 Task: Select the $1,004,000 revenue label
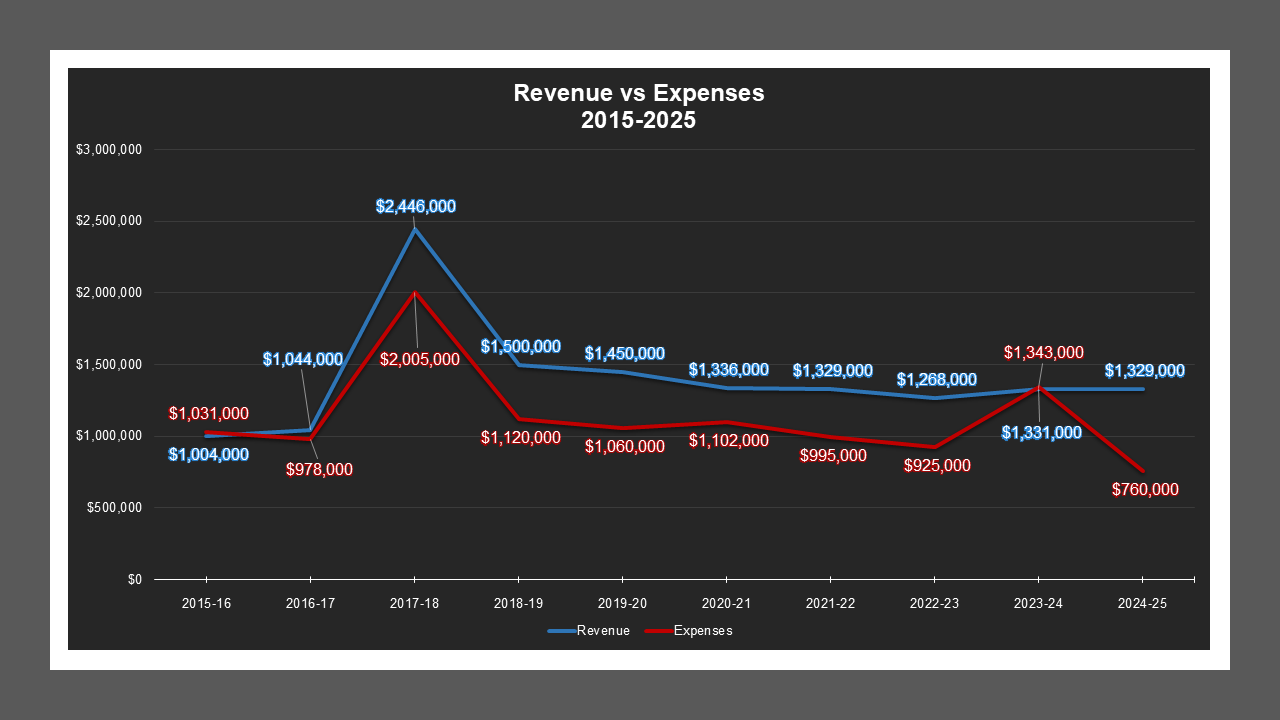coord(207,455)
